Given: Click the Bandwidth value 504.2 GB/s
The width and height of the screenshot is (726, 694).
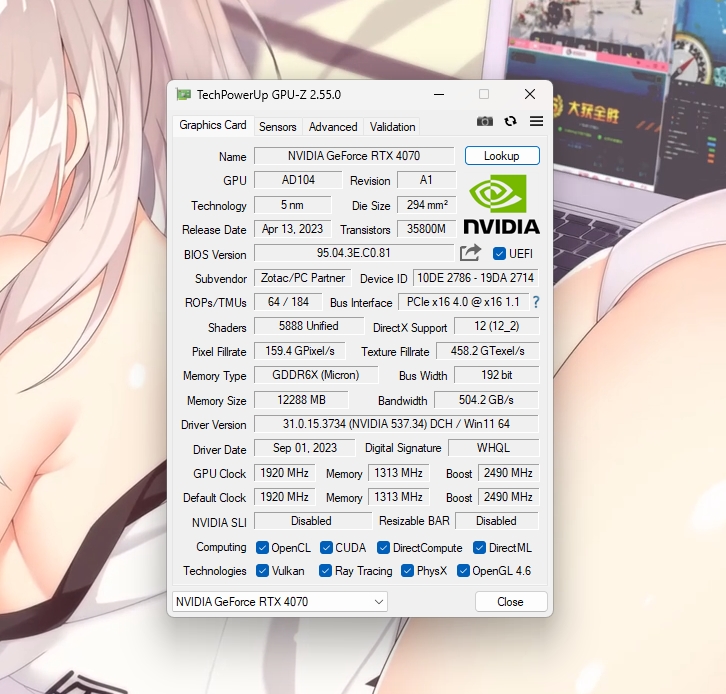Looking at the screenshot, I should pos(486,400).
